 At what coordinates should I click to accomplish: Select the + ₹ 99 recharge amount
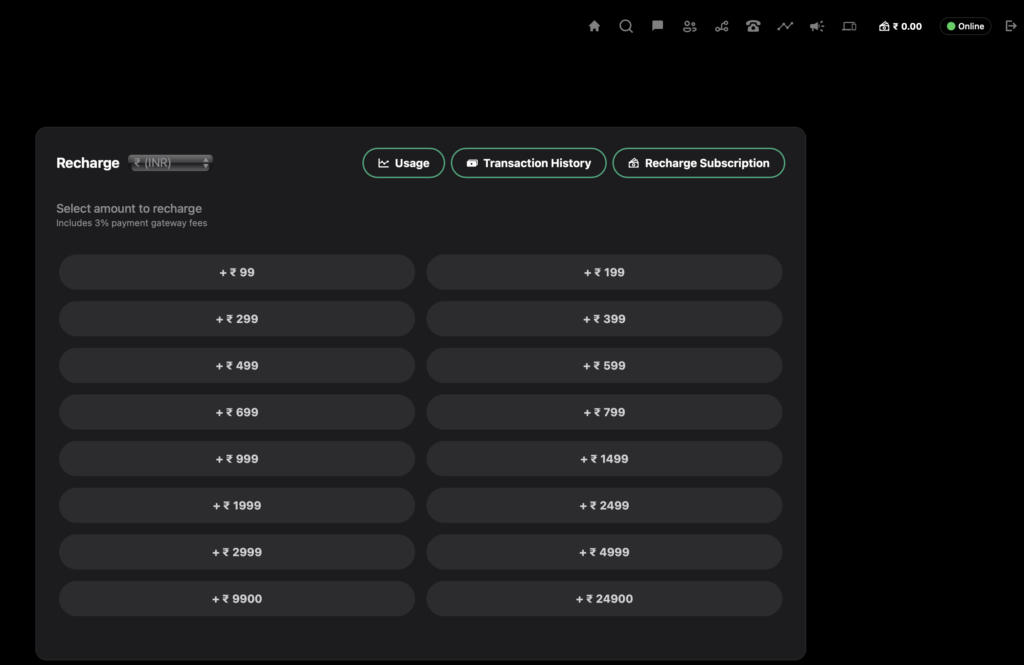click(237, 272)
